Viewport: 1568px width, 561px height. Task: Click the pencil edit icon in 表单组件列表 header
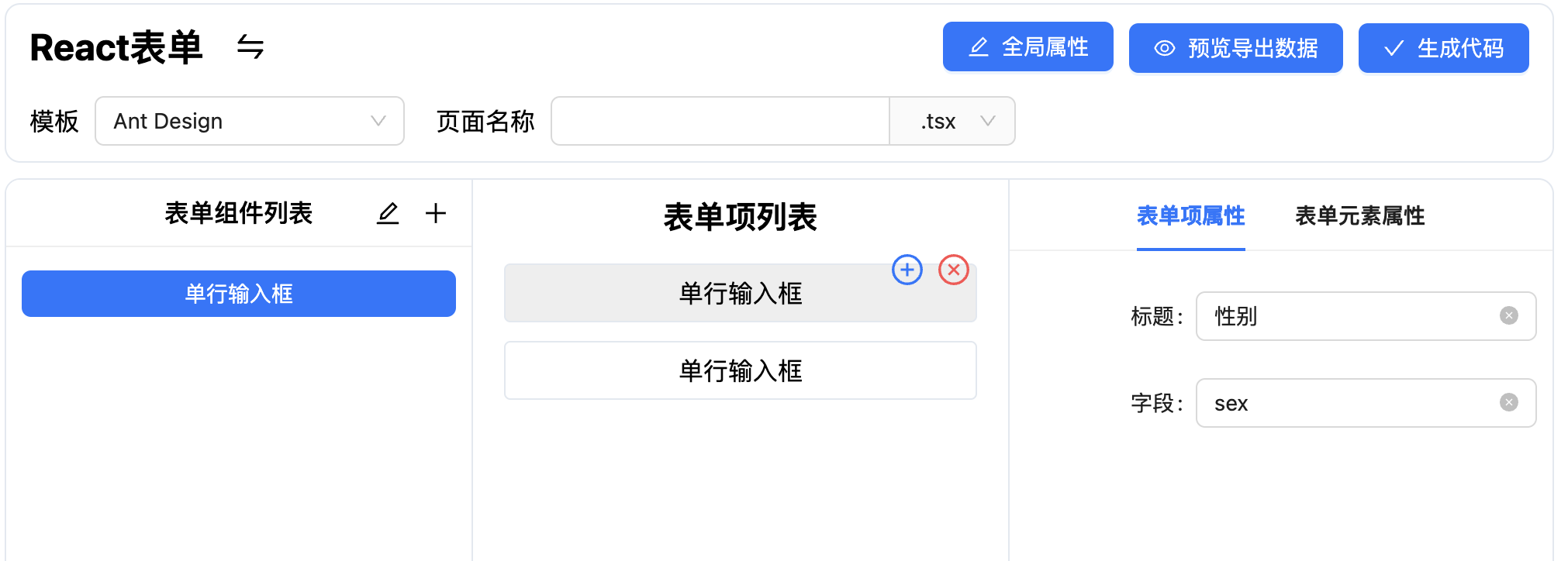pos(388,214)
